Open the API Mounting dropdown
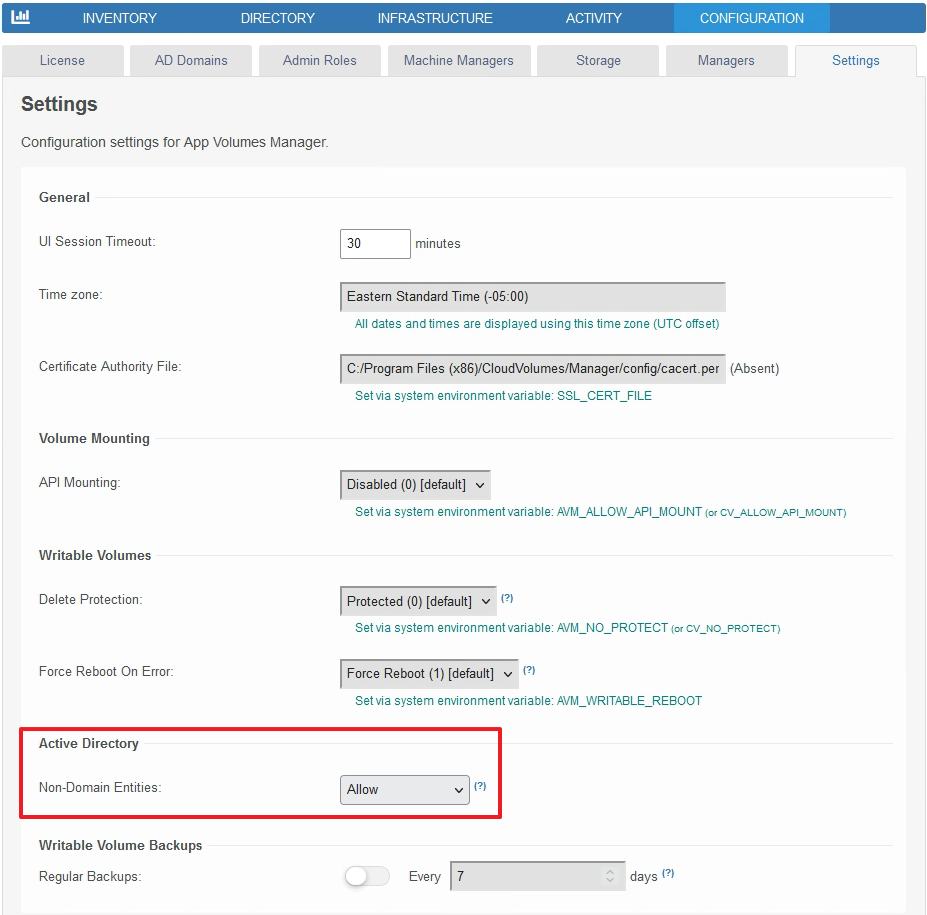927x915 pixels. click(x=414, y=484)
